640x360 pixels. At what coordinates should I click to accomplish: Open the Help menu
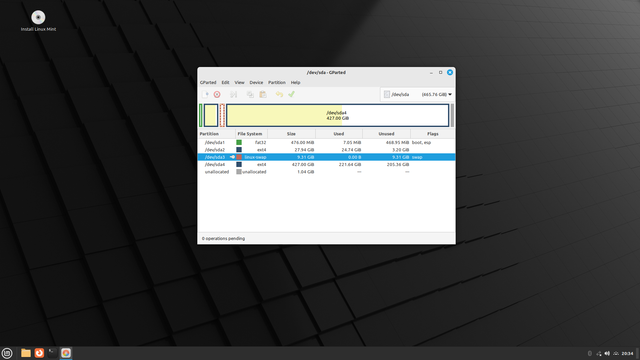(296, 82)
